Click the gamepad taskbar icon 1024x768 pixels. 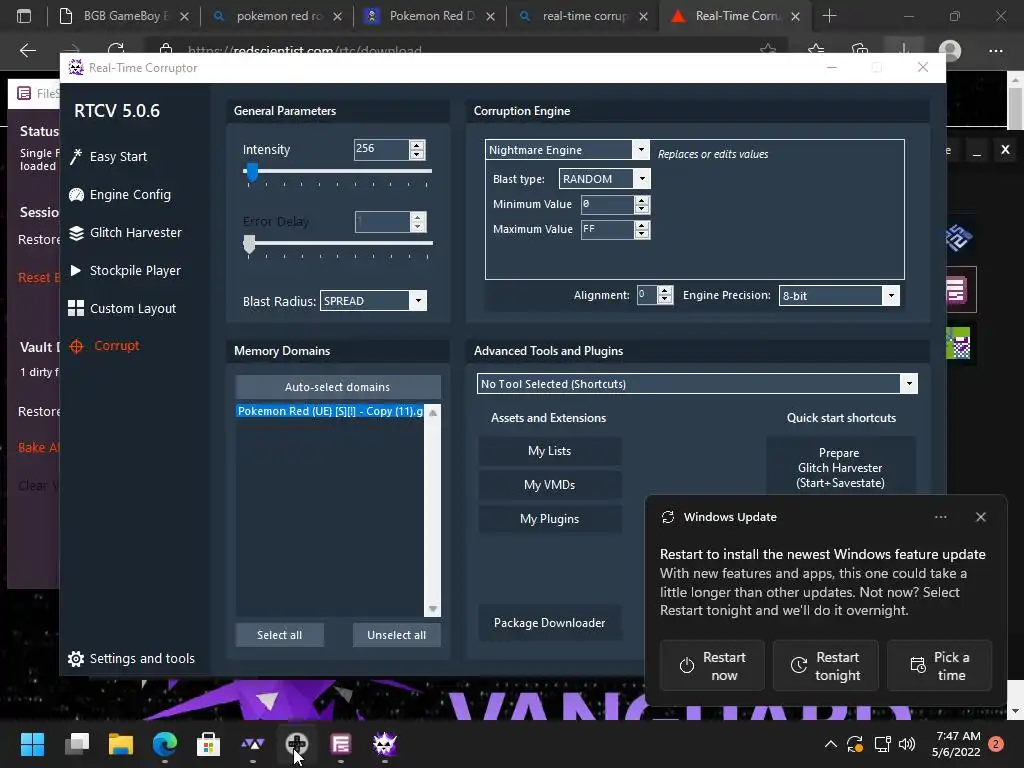pos(296,744)
